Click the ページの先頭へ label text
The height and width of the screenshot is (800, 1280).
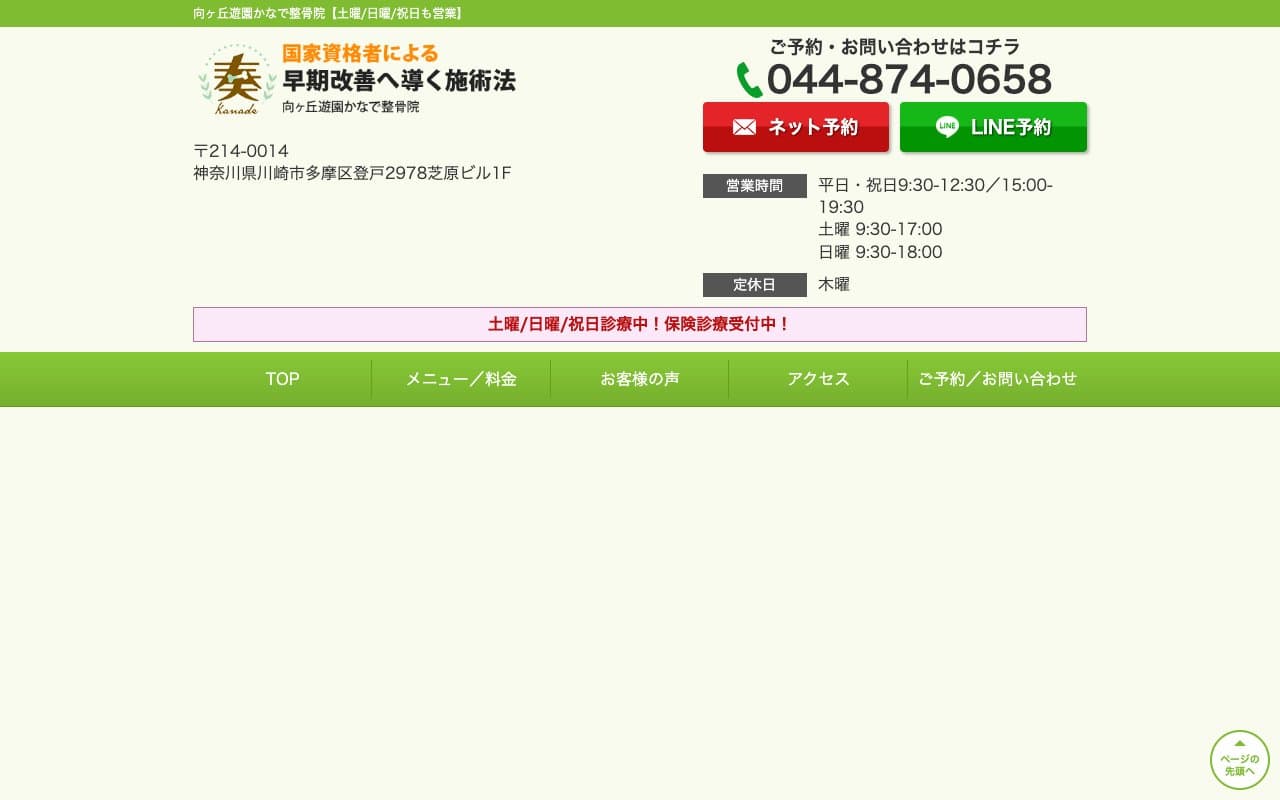pos(1240,765)
